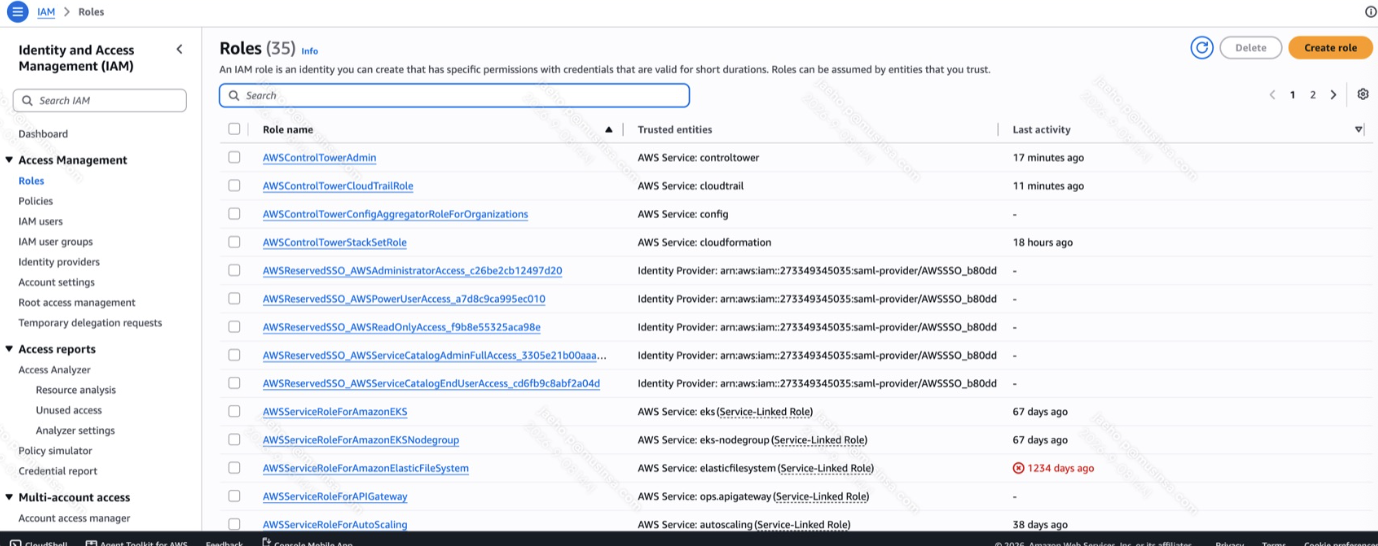Go to page 2 of roles
The image size is (1378, 546).
tap(1313, 95)
